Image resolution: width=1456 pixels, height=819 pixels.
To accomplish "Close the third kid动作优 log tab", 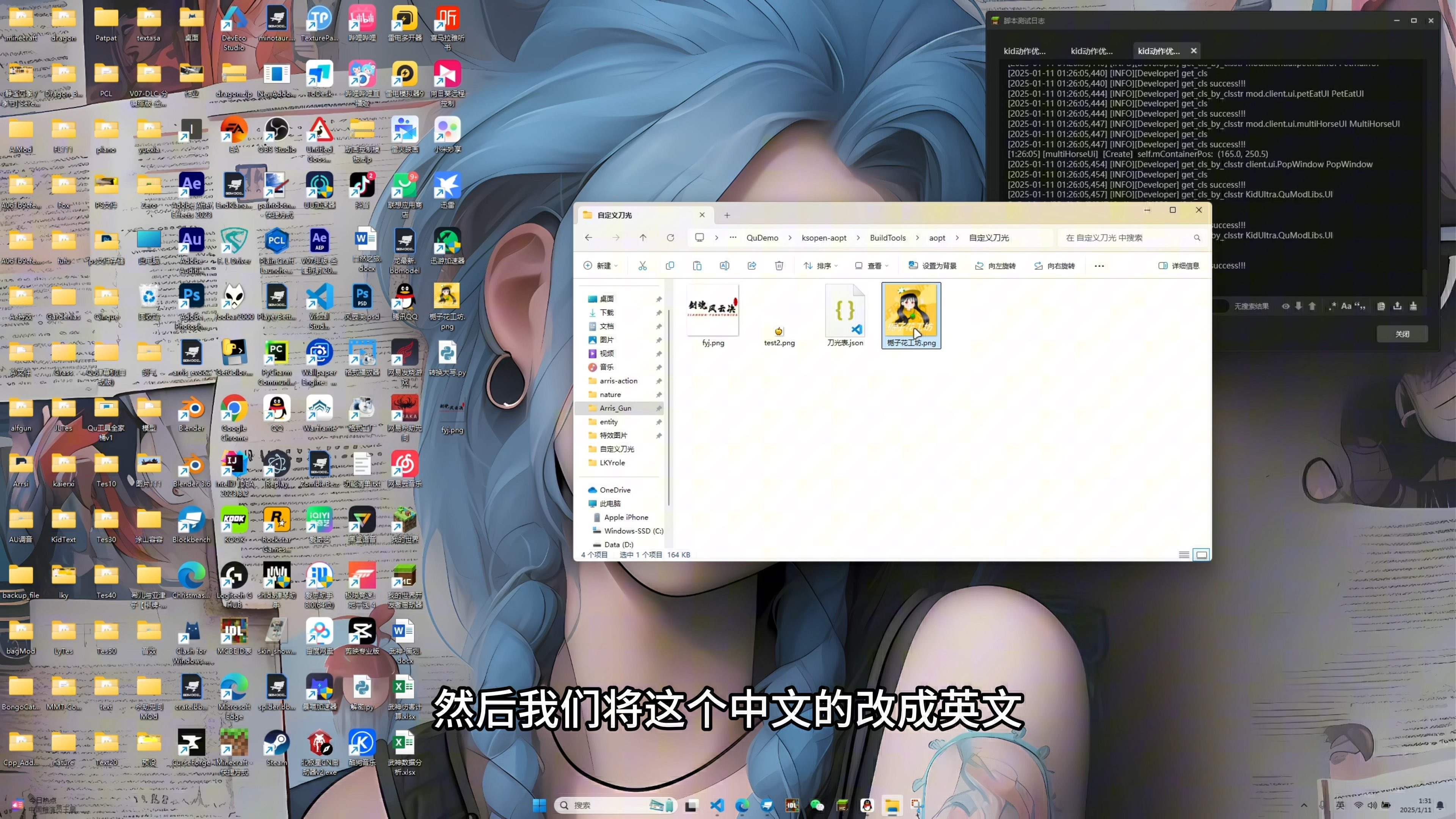I will (x=1194, y=51).
